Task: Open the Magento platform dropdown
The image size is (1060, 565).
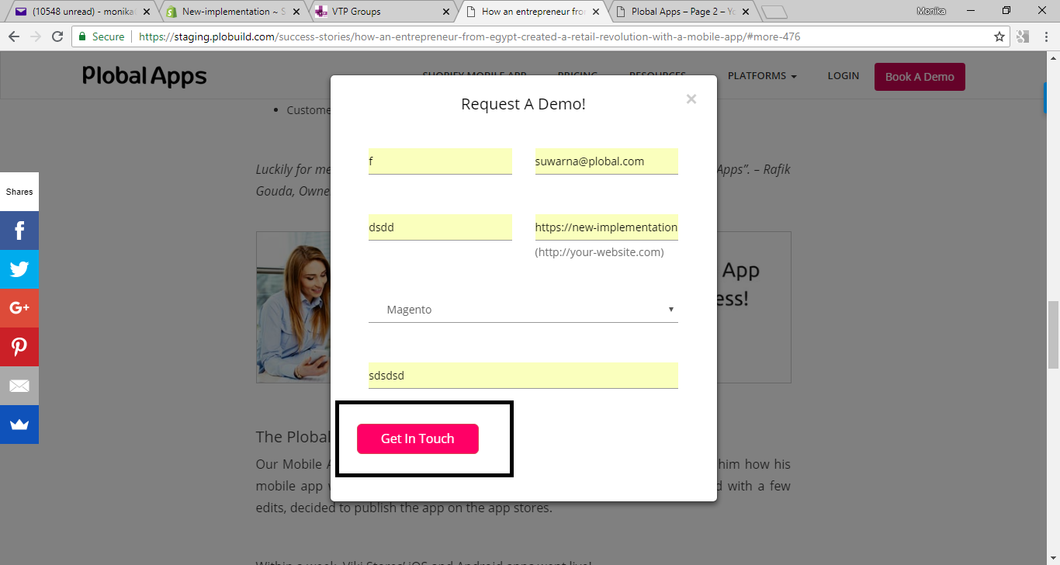Action: pyautogui.click(x=523, y=310)
